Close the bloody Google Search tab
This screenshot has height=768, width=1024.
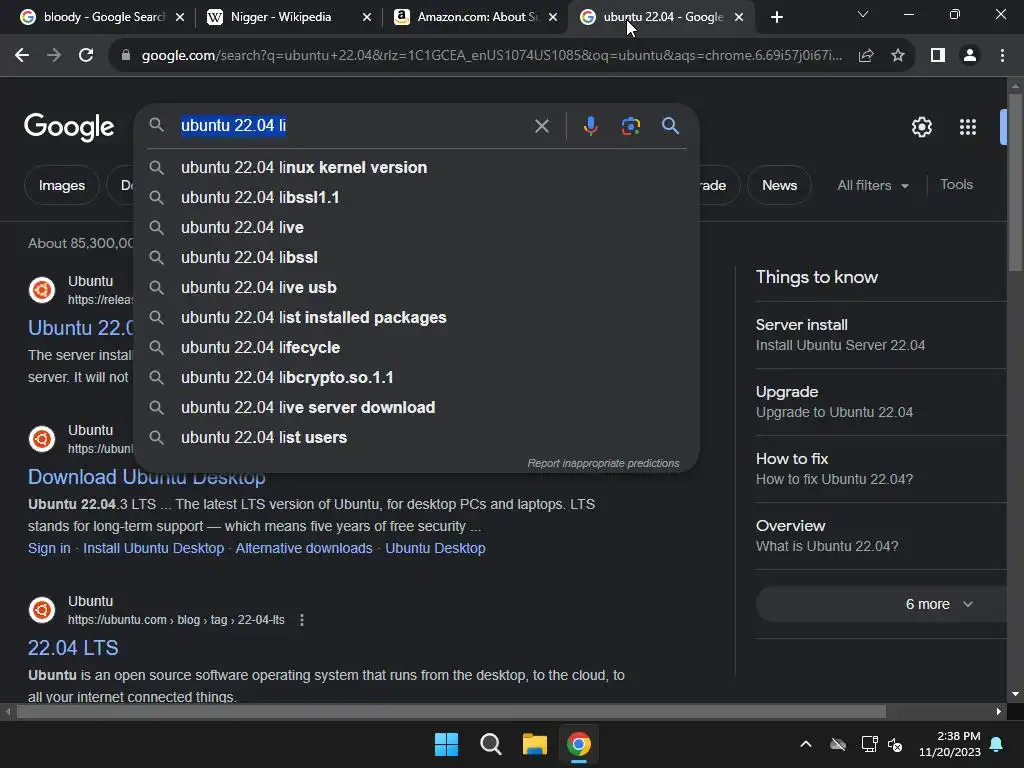click(x=180, y=17)
